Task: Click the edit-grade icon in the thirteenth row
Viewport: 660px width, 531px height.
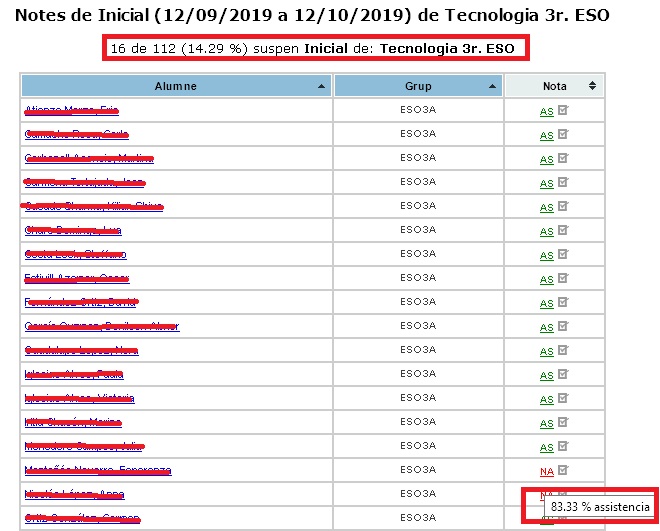Action: (x=563, y=398)
